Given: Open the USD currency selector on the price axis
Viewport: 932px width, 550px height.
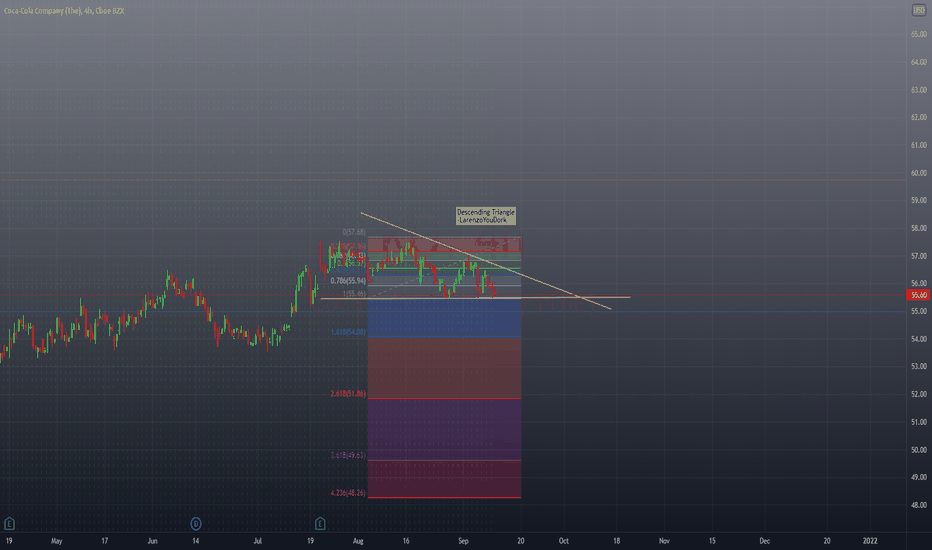Looking at the screenshot, I should pyautogui.click(x=919, y=10).
